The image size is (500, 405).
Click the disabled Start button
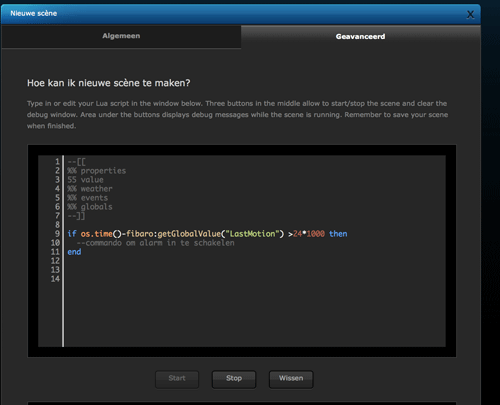[x=177, y=379]
